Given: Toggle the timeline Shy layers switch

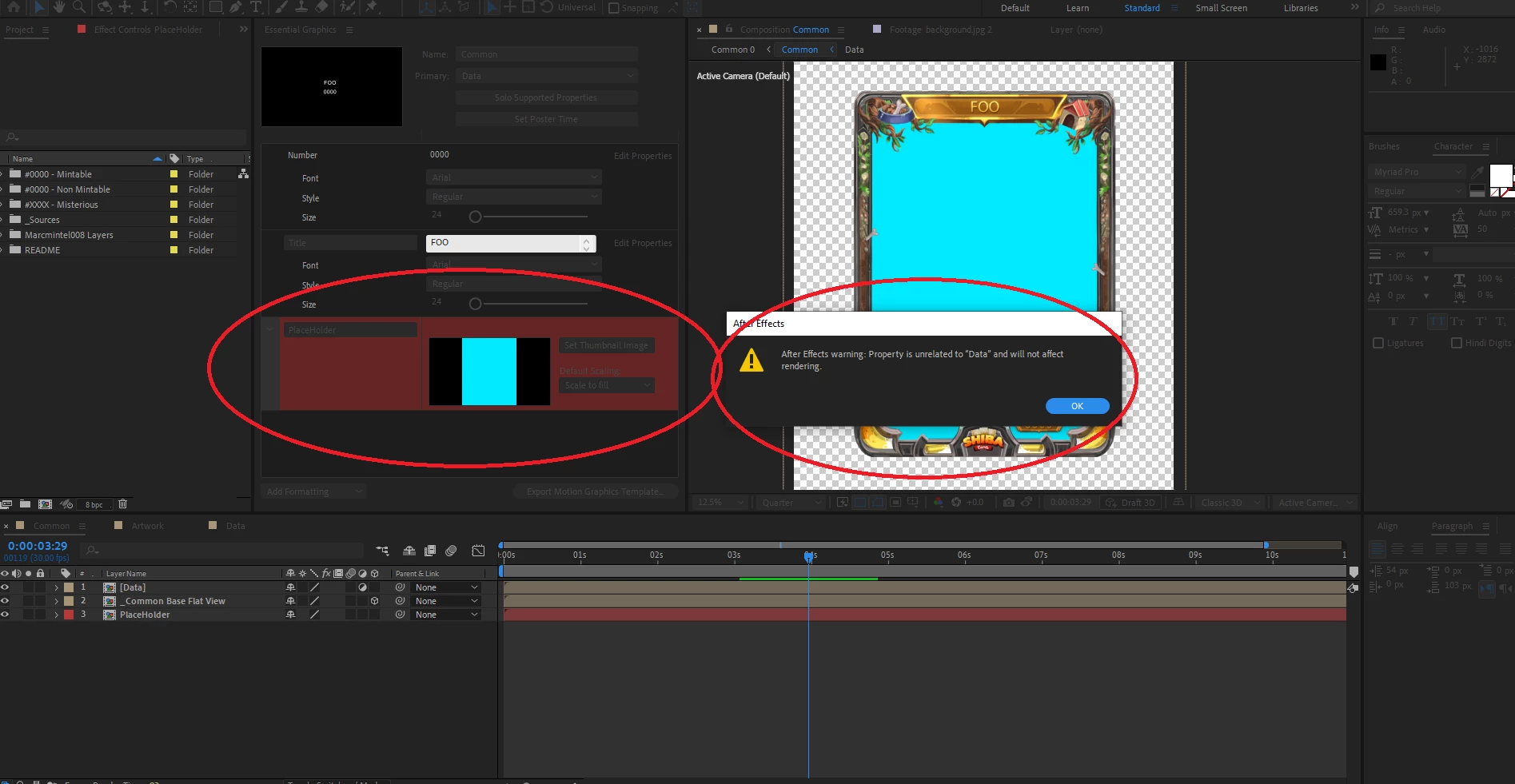Looking at the screenshot, I should 409,551.
